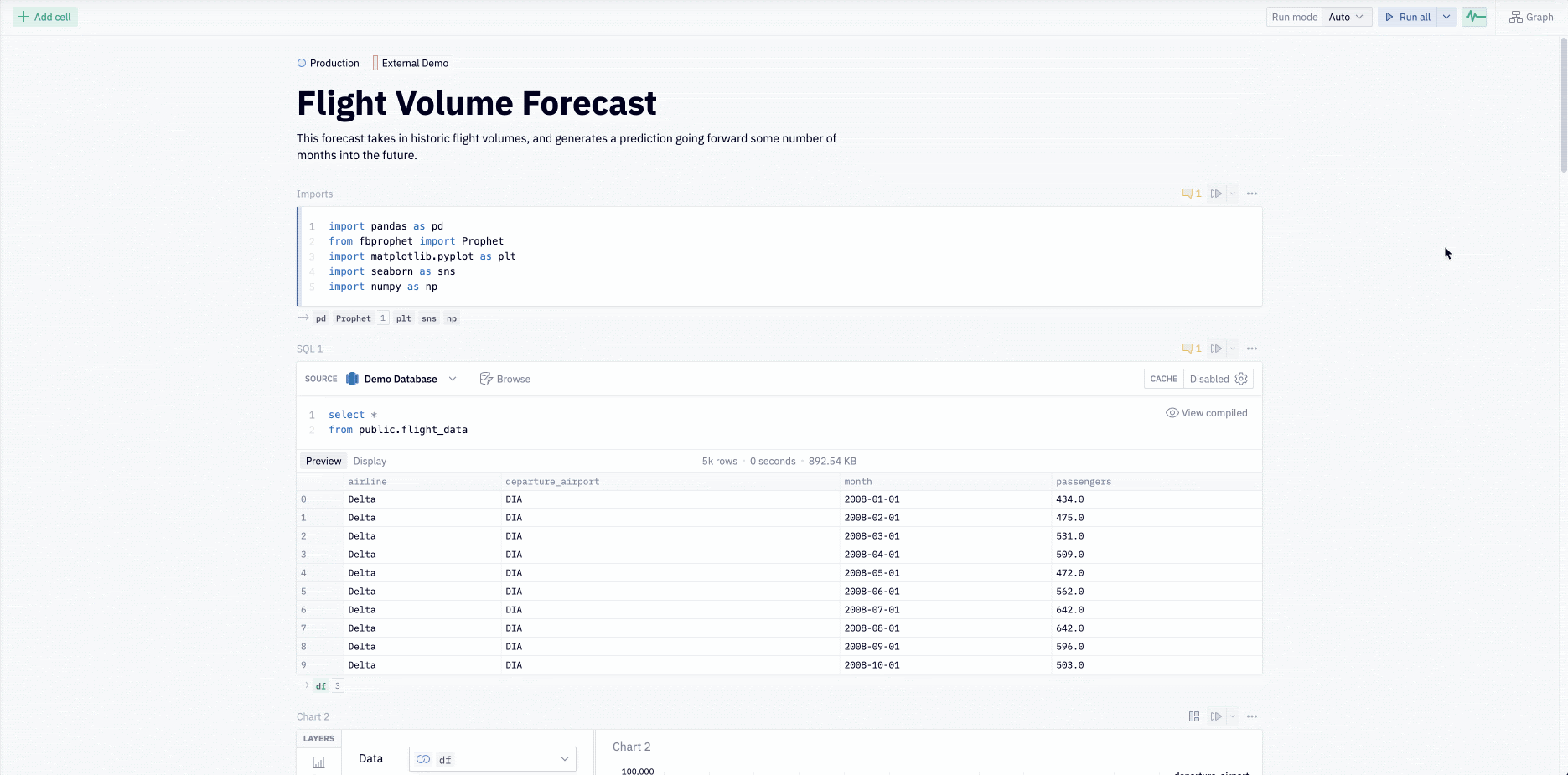Switch to the Preview tab
This screenshot has height=775, width=1568.
[323, 461]
